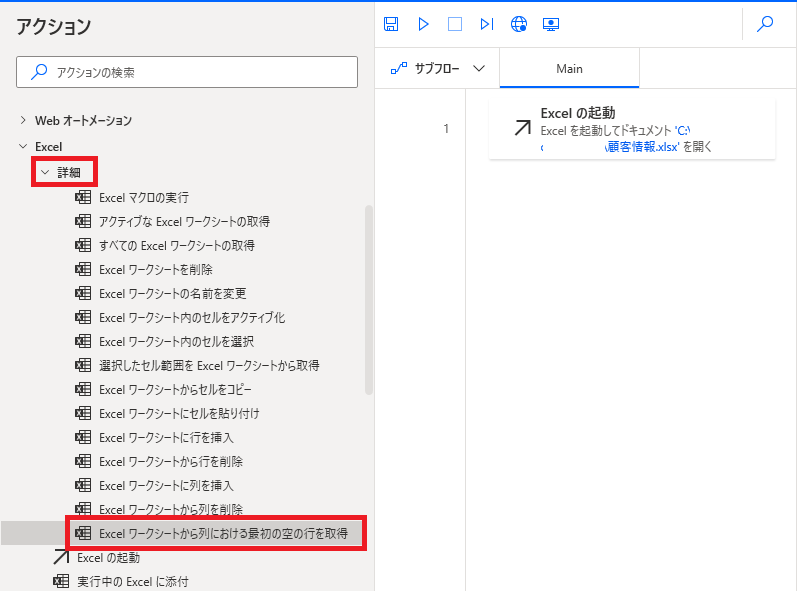This screenshot has width=797, height=591.
Task: Click the Excel icon beside Excel ワークシートに行を挿入
Action: (83, 437)
